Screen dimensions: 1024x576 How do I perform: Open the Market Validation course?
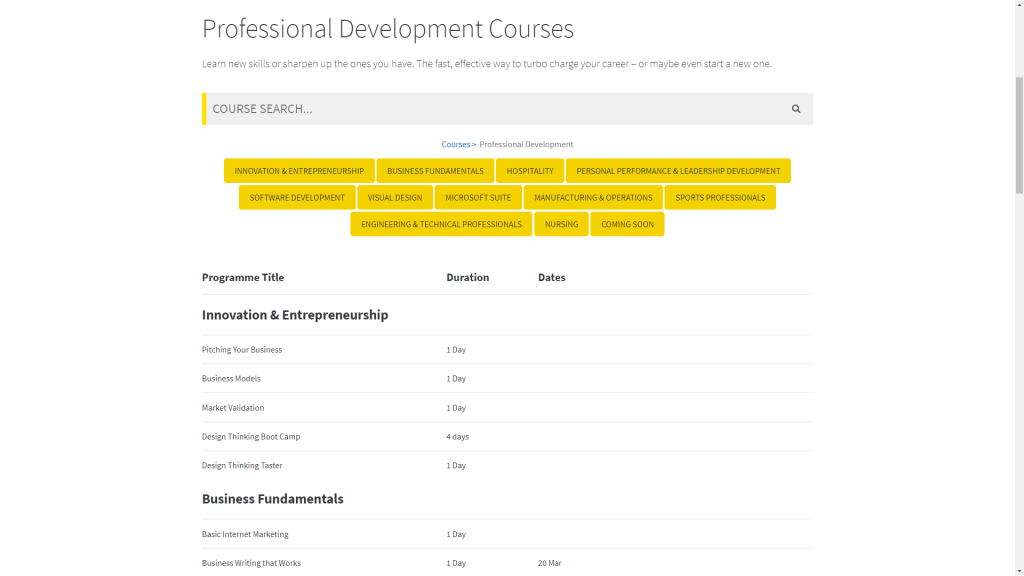pyautogui.click(x=232, y=408)
